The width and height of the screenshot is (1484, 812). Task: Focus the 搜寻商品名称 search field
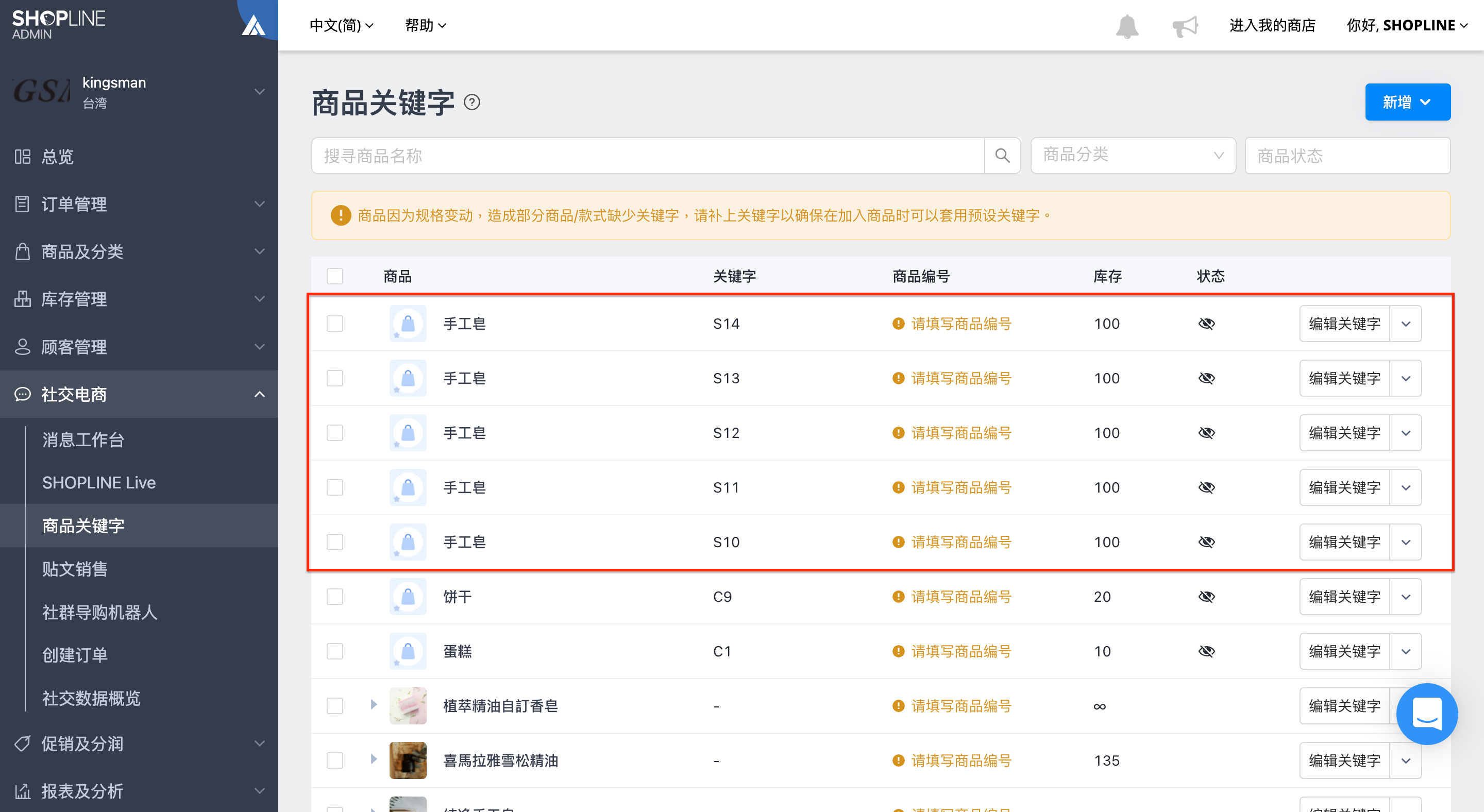pyautogui.click(x=648, y=156)
